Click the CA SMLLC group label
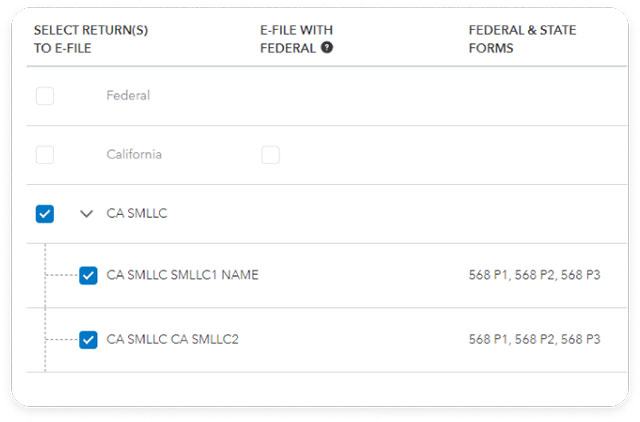This screenshot has width=640, height=422. coord(137,213)
